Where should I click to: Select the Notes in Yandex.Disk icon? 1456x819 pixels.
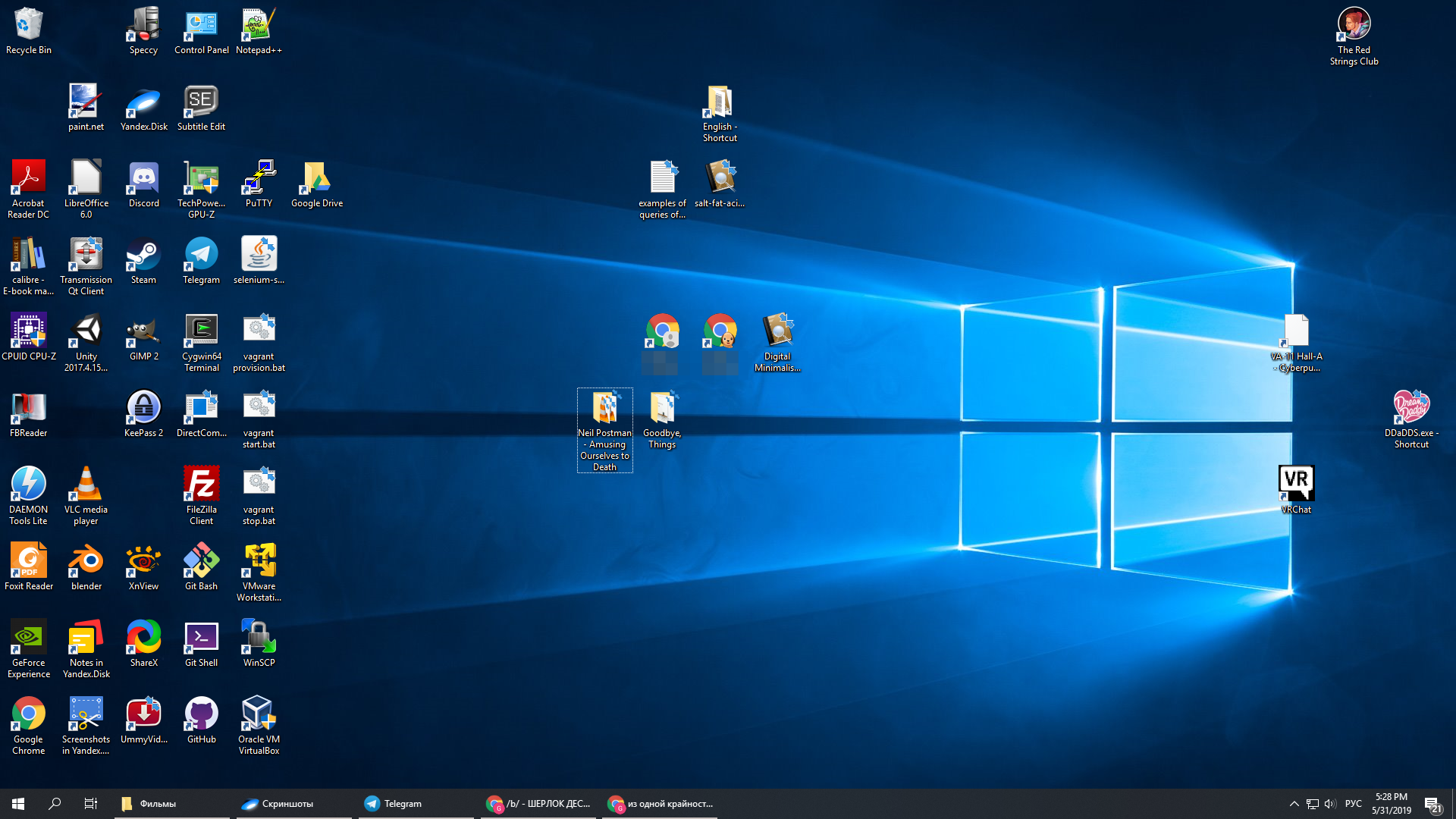tap(86, 649)
